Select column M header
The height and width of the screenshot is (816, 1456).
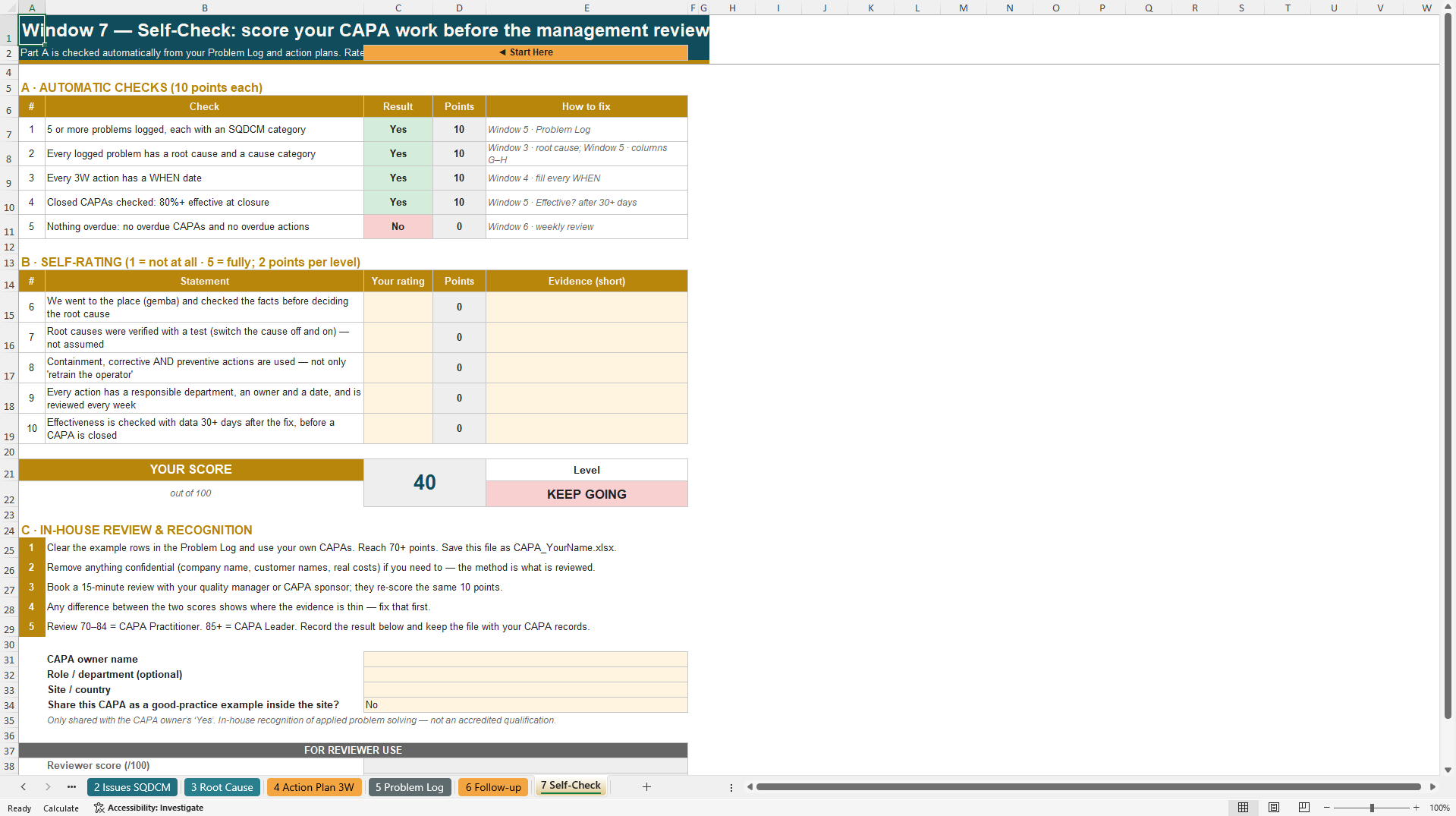(963, 8)
